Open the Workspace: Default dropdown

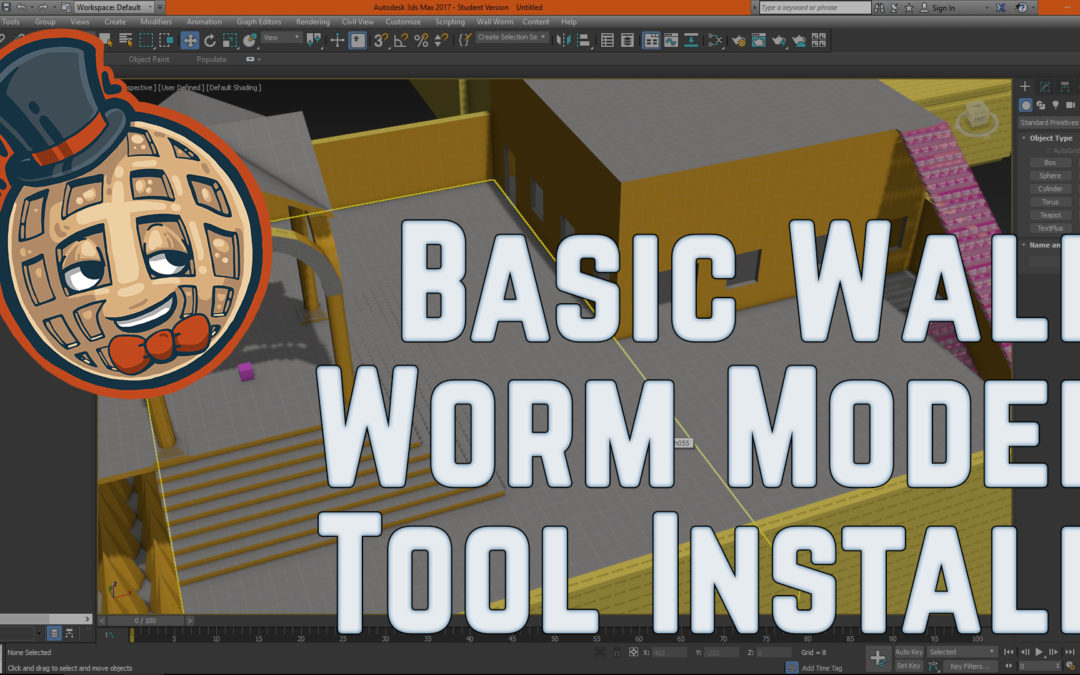coord(115,7)
